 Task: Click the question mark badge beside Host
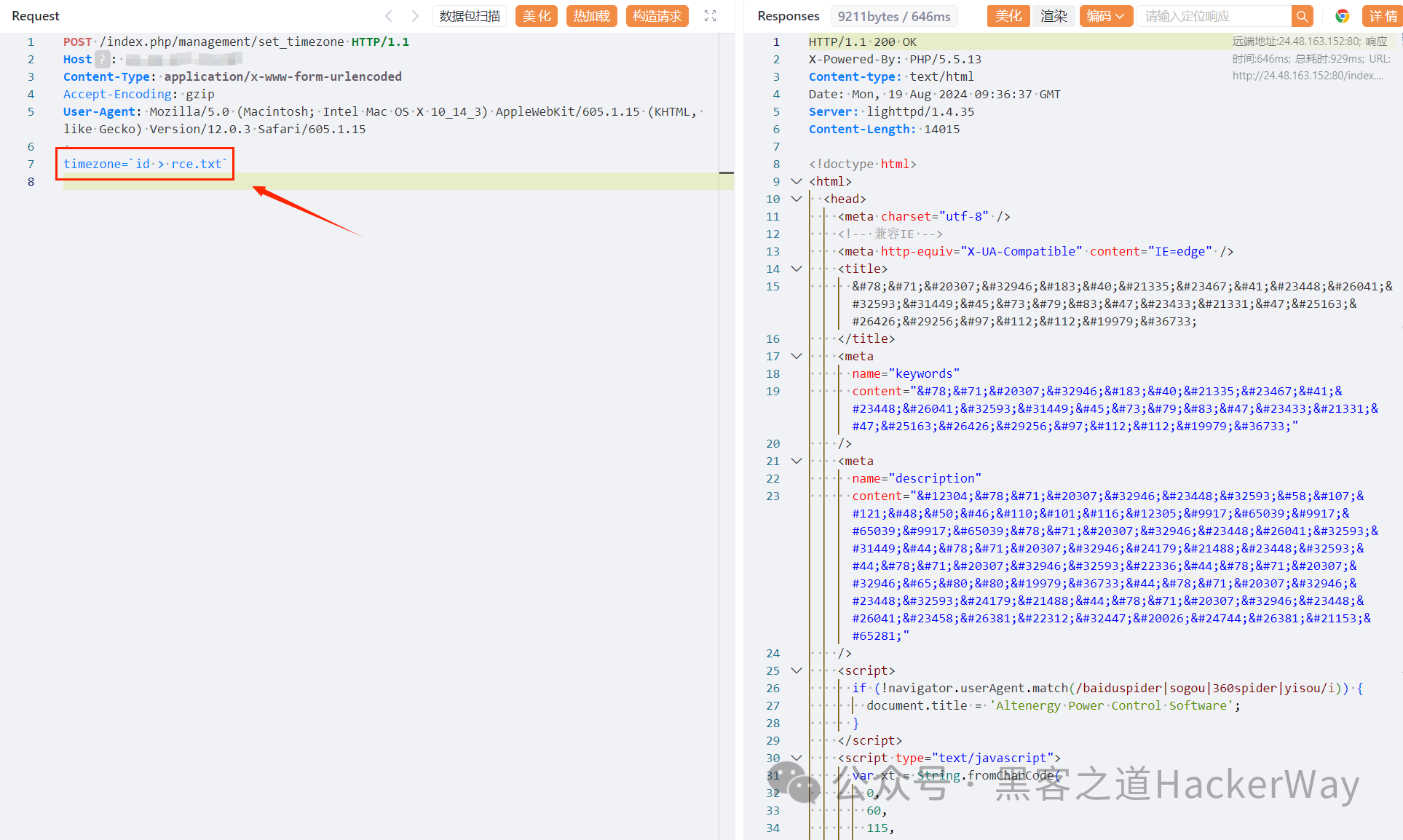pyautogui.click(x=103, y=59)
